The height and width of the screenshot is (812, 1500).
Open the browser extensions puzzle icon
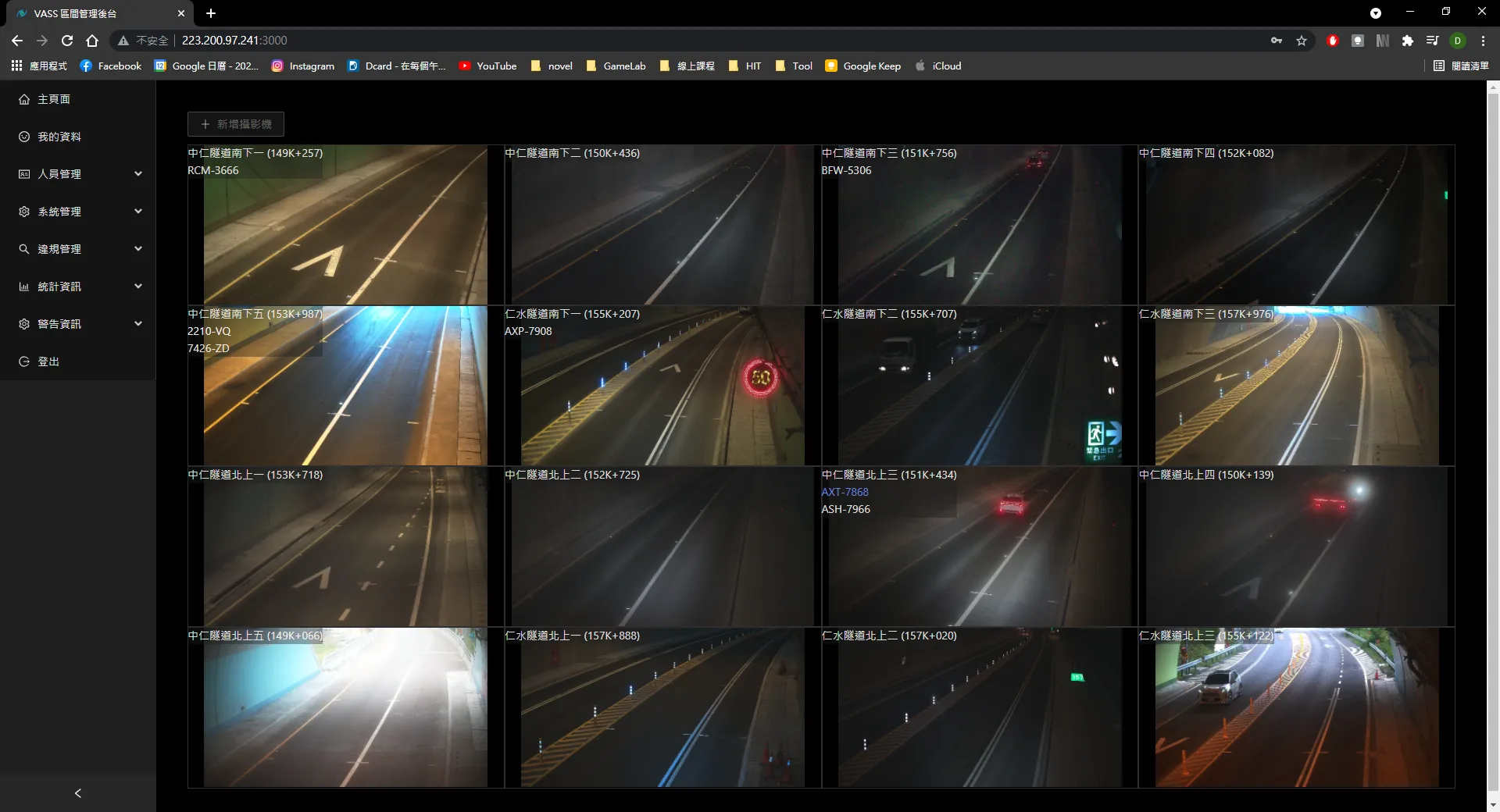click(x=1407, y=41)
